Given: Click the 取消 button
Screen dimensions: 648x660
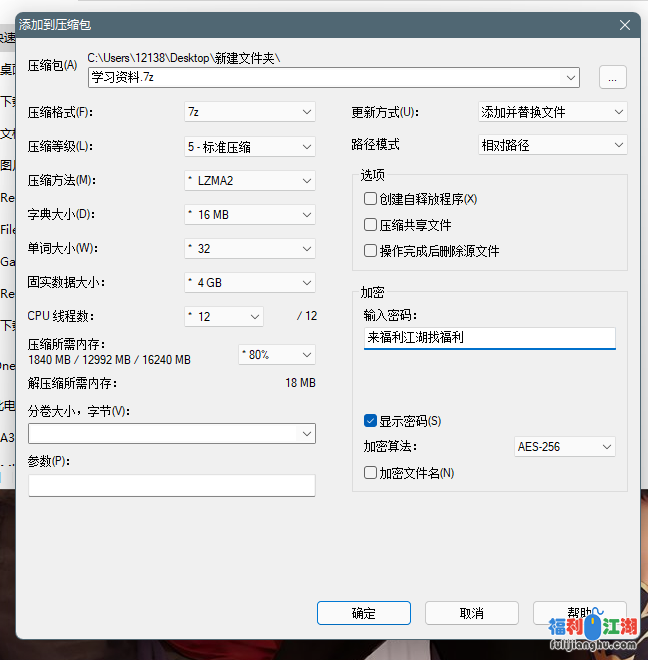Looking at the screenshot, I should pyautogui.click(x=472, y=613).
